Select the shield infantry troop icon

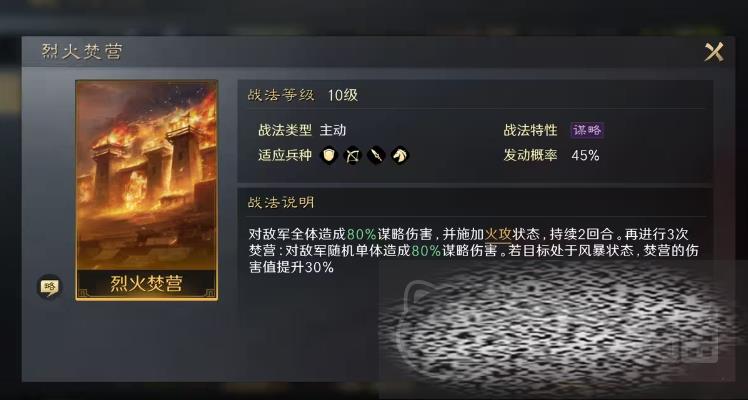pos(329,155)
